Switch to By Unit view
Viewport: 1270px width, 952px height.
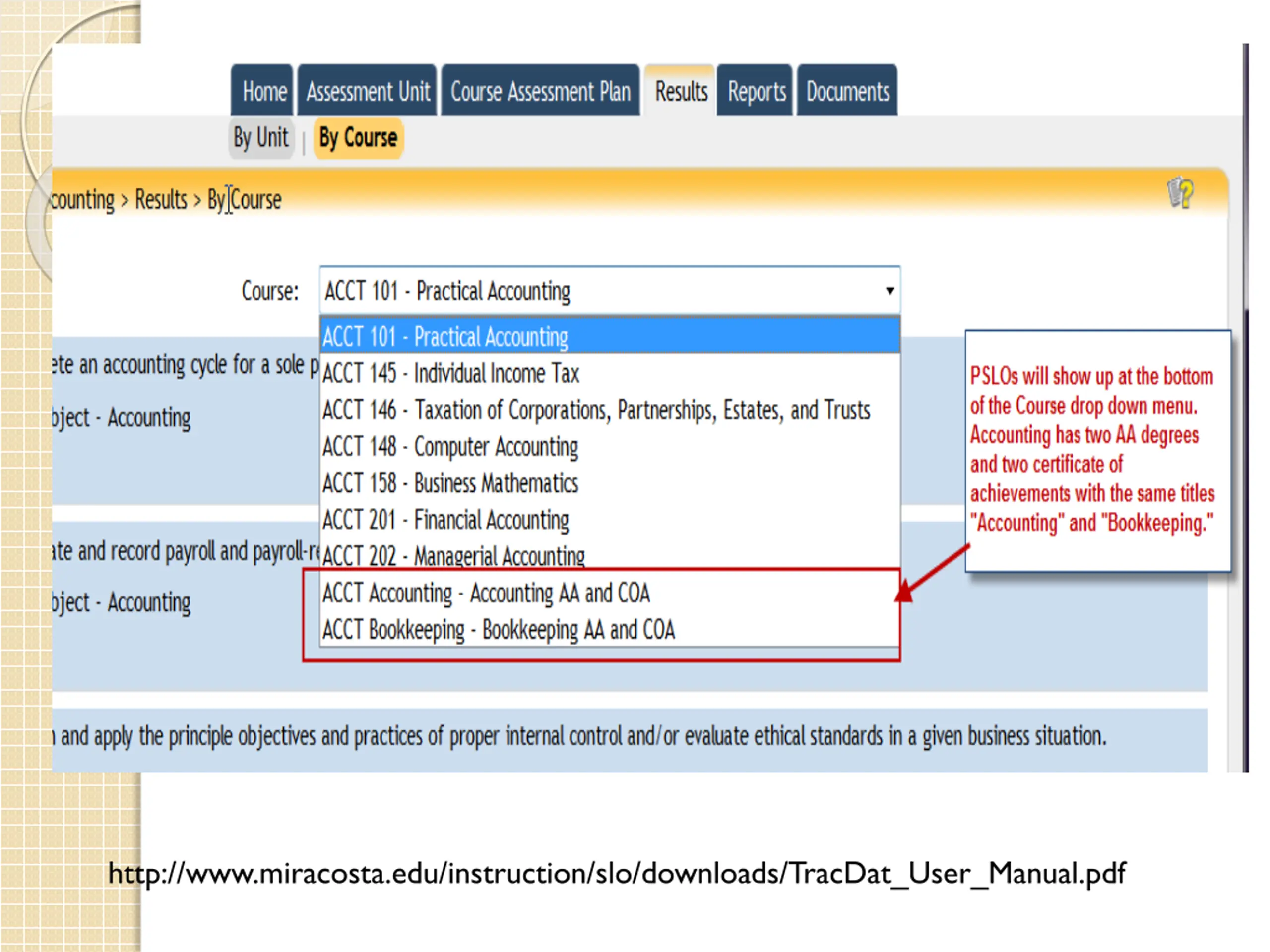point(260,138)
